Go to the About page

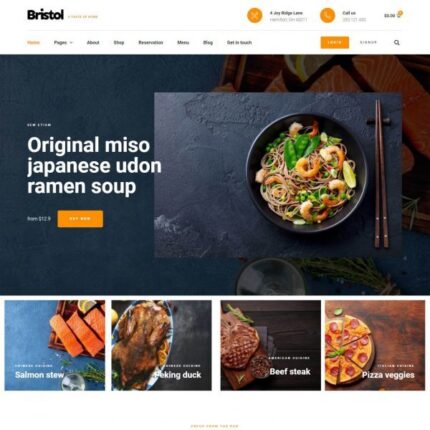coord(93,43)
